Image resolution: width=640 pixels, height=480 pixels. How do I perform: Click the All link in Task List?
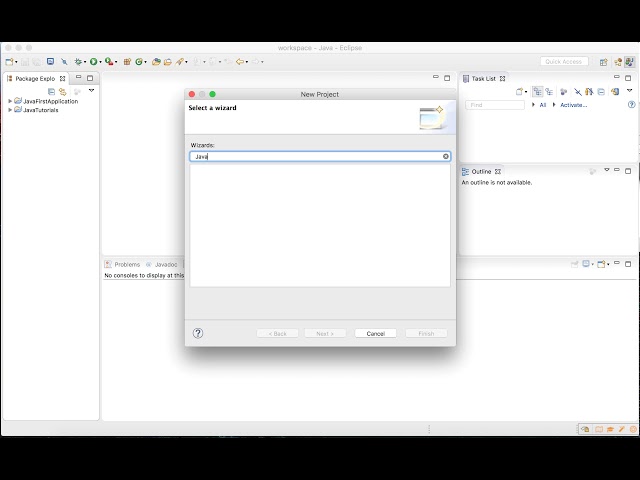coord(542,105)
